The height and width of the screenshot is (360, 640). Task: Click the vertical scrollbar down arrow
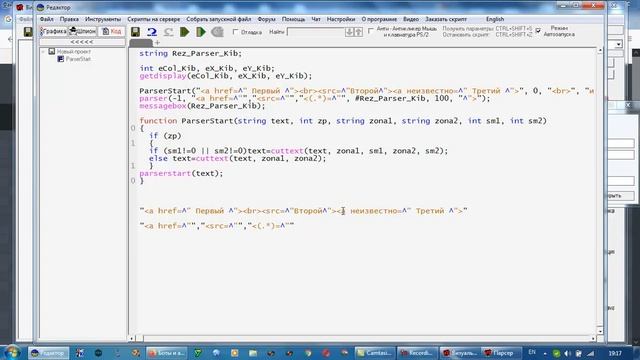click(600, 330)
